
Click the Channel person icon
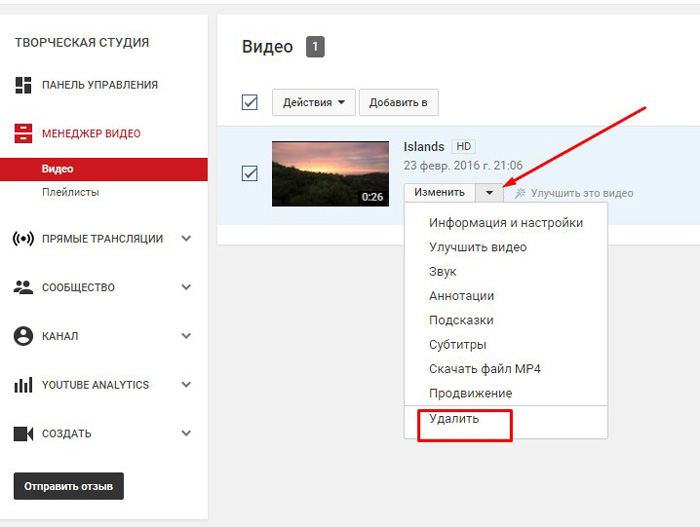(23, 336)
